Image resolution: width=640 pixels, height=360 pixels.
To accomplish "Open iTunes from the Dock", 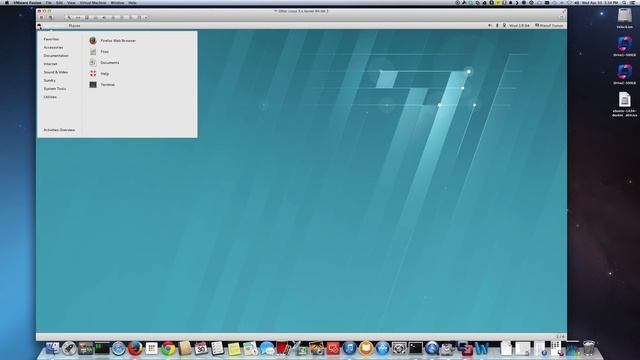I will pyautogui.click(x=349, y=348).
